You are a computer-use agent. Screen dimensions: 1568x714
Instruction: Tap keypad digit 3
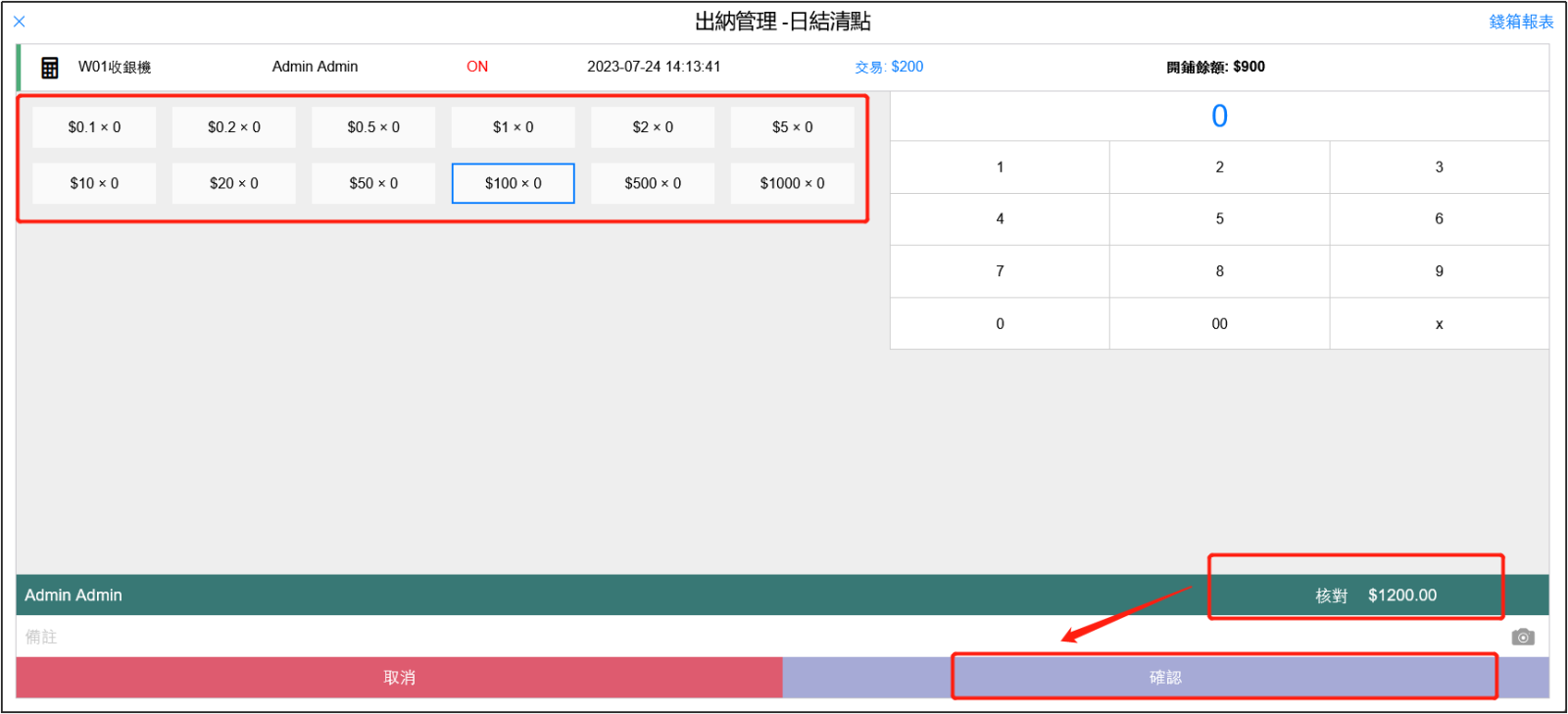[1440, 167]
